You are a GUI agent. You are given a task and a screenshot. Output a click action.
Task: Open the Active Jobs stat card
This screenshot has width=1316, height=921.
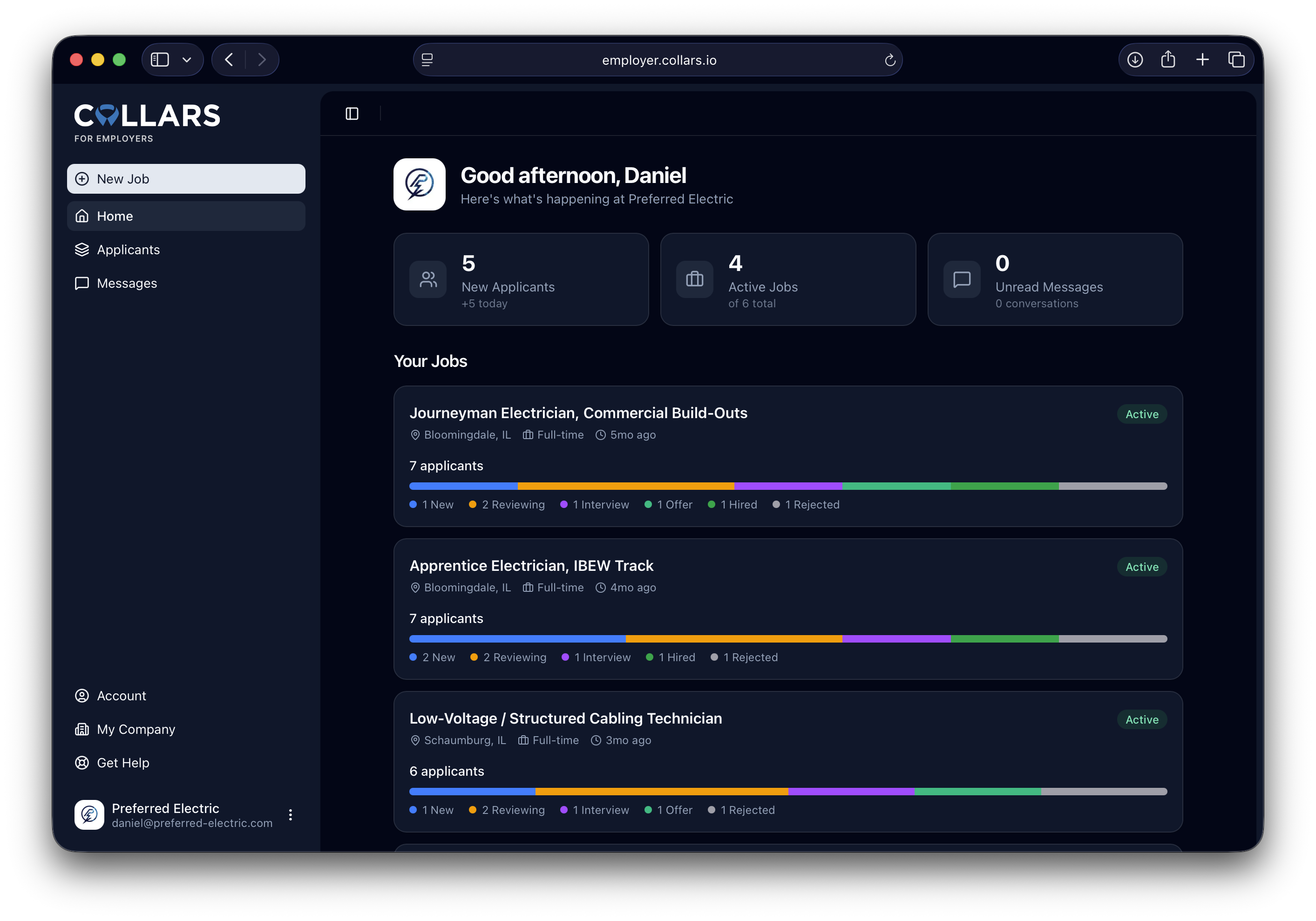(x=788, y=280)
